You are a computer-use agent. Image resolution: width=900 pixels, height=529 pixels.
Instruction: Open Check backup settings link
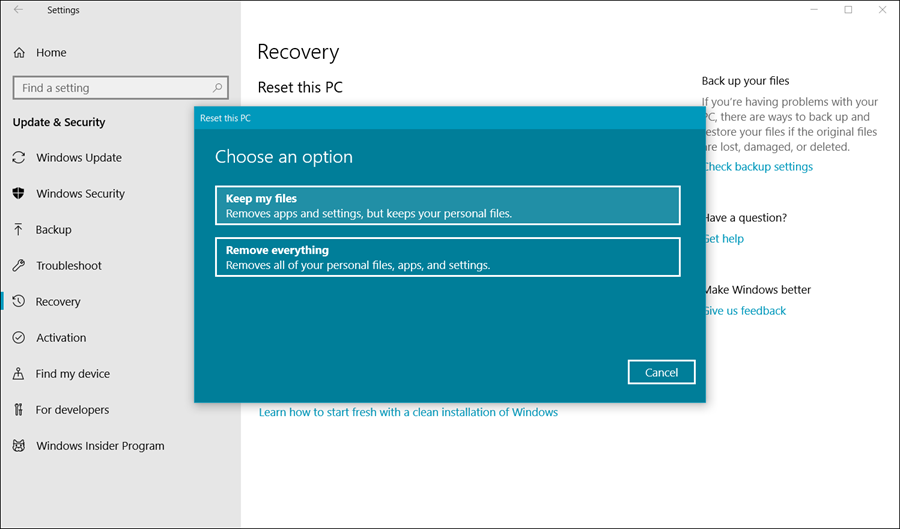(759, 167)
